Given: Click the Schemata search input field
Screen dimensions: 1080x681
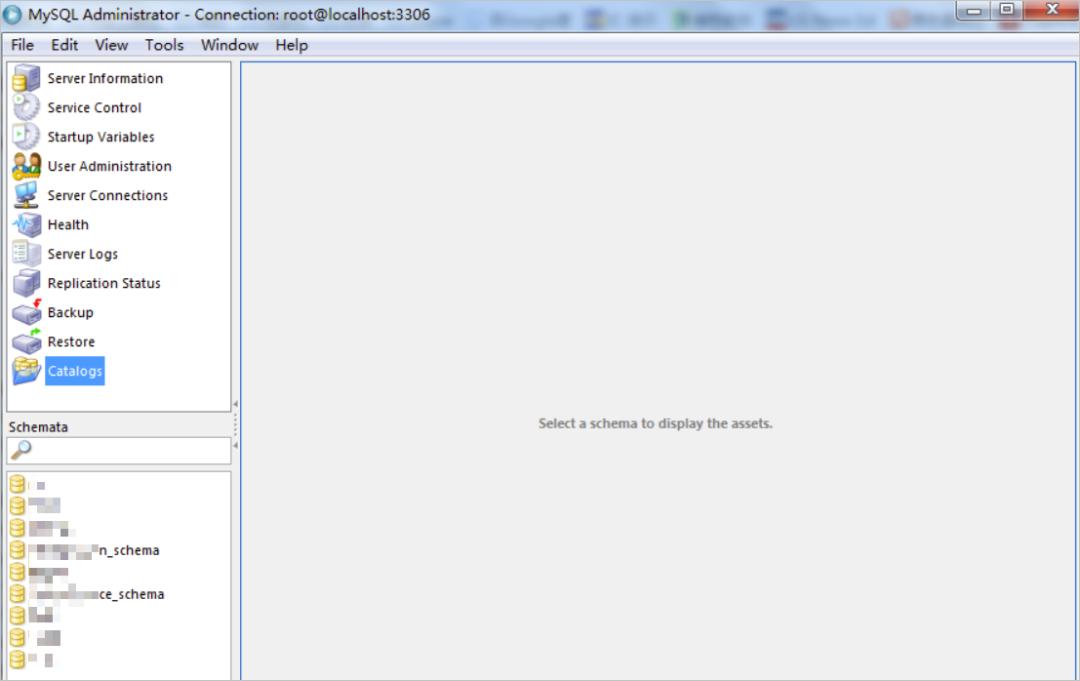Looking at the screenshot, I should [130, 451].
